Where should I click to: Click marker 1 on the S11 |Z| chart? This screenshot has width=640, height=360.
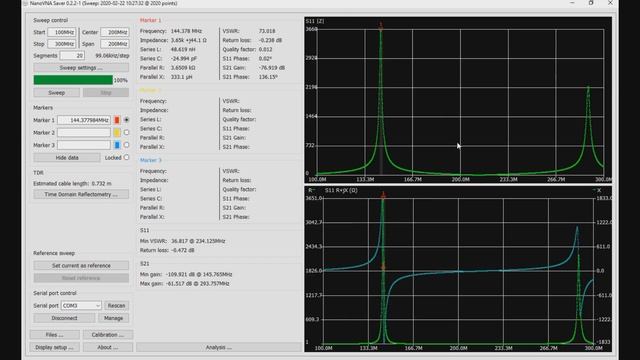[x=381, y=25]
